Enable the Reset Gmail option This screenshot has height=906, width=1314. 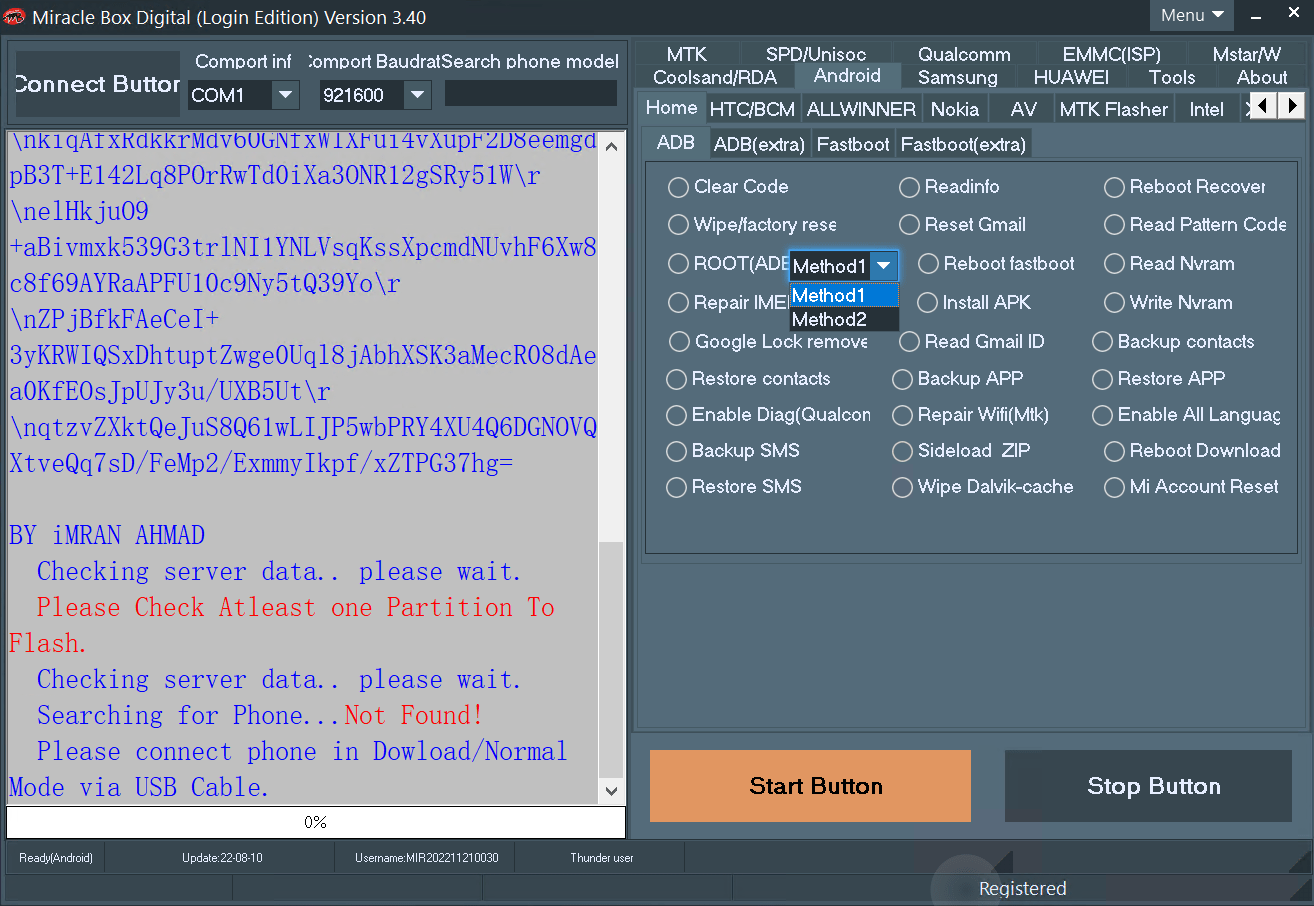point(909,225)
